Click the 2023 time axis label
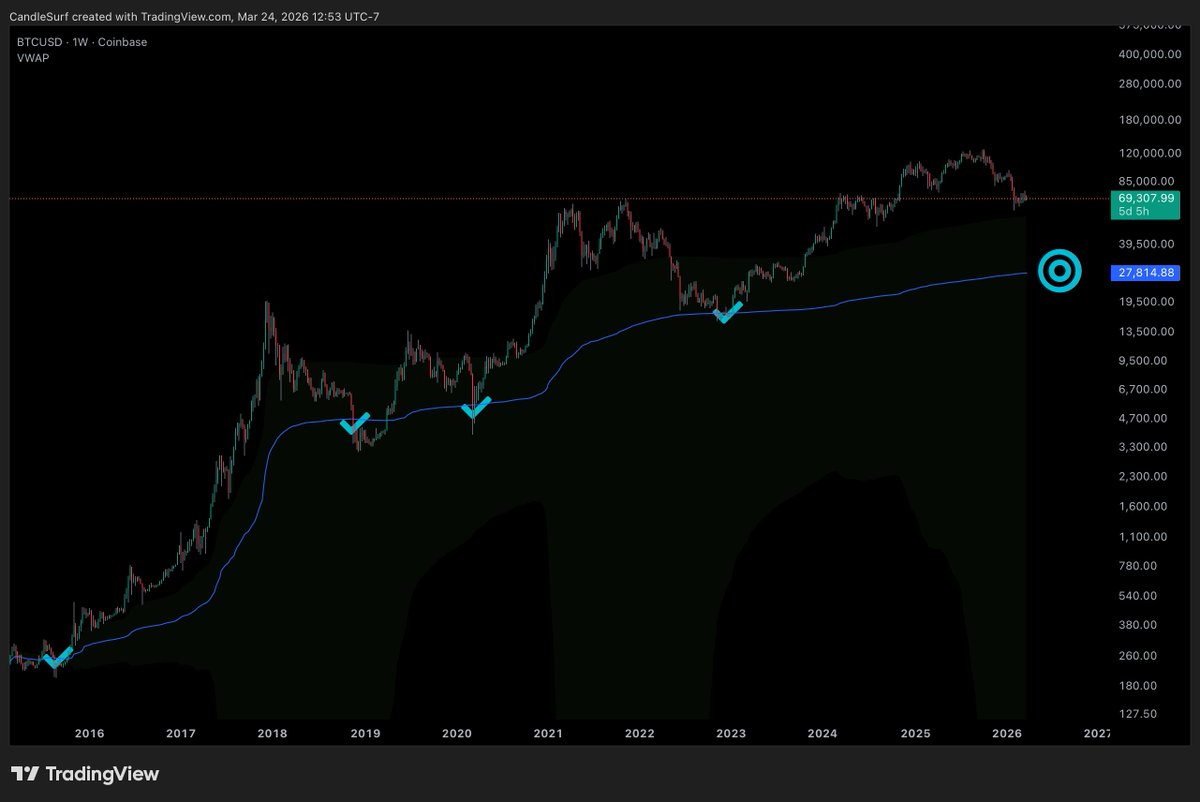Image resolution: width=1200 pixels, height=802 pixels. point(731,734)
